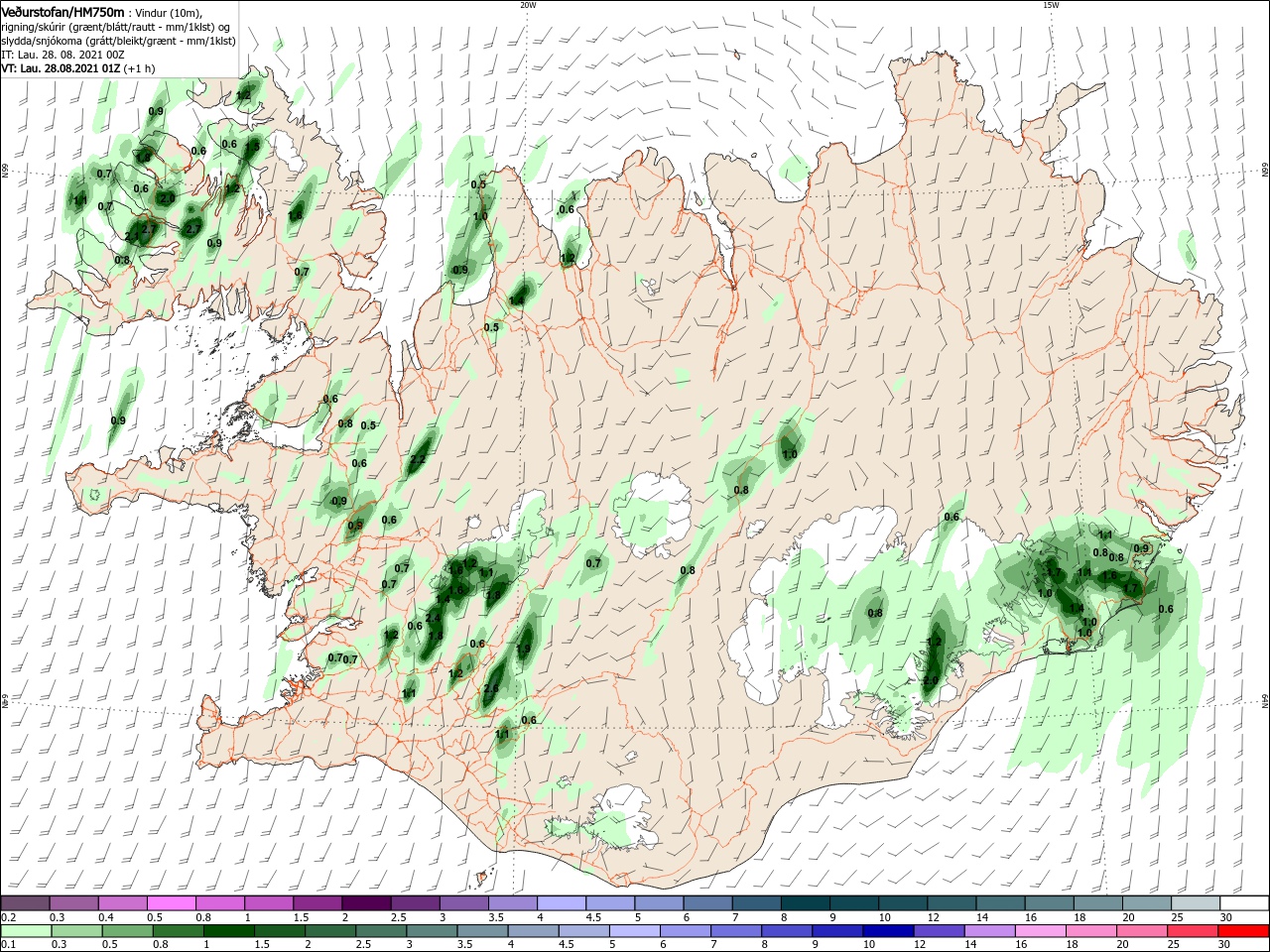Click the 'rigning/skúrir' legend description line
This screenshot has width=1270, height=952.
coord(115,26)
